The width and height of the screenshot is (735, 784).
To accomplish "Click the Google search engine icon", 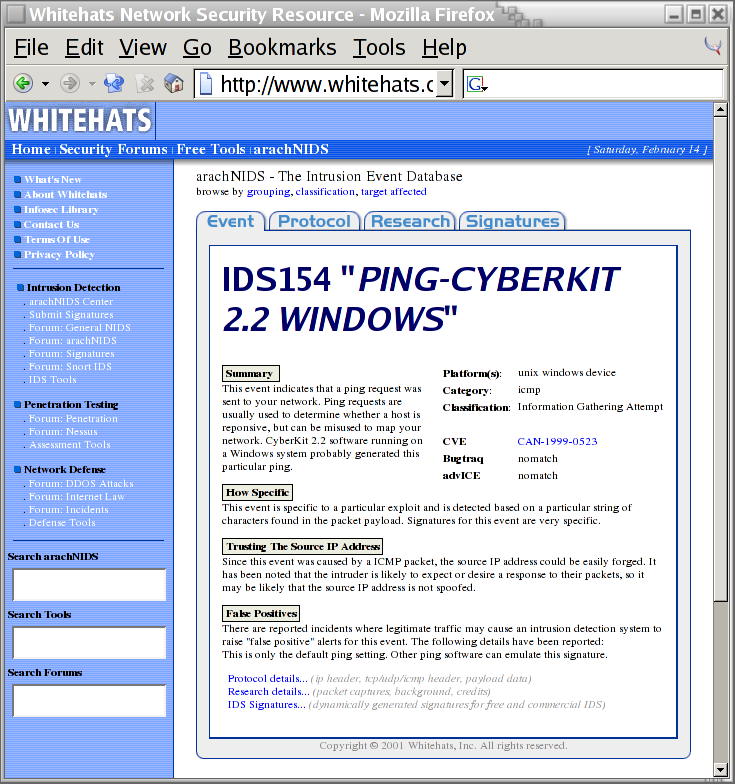I will point(476,84).
